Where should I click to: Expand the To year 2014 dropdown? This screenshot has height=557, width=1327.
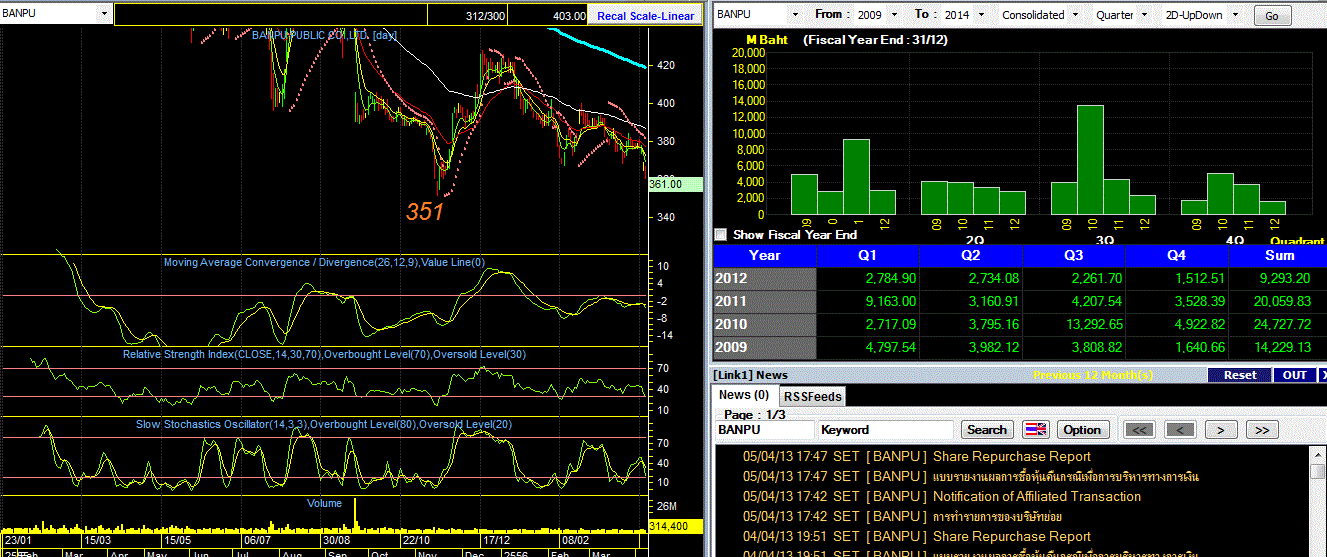[x=980, y=15]
